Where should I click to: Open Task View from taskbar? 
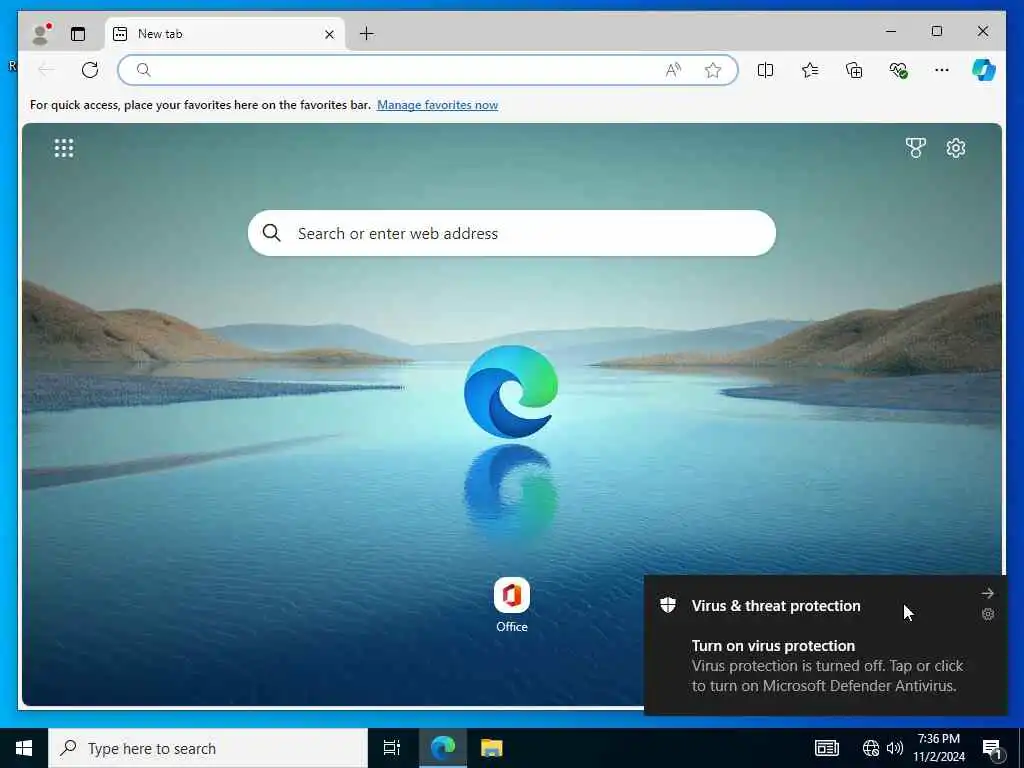pyautogui.click(x=392, y=748)
